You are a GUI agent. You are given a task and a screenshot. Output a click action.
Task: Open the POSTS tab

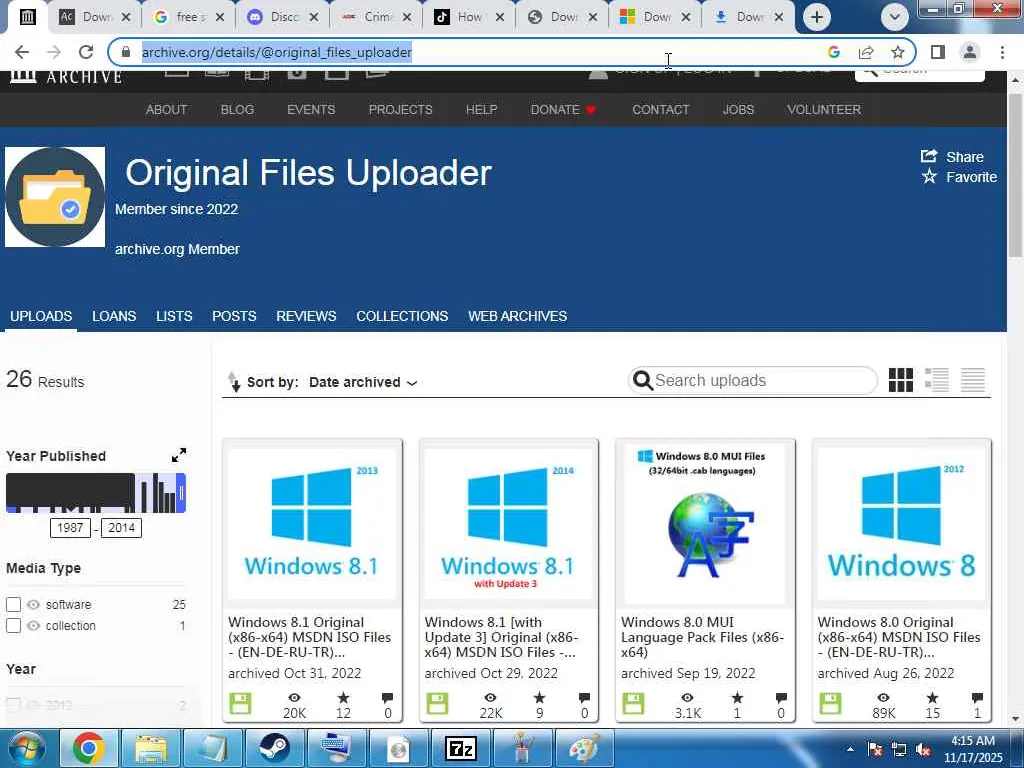point(234,316)
